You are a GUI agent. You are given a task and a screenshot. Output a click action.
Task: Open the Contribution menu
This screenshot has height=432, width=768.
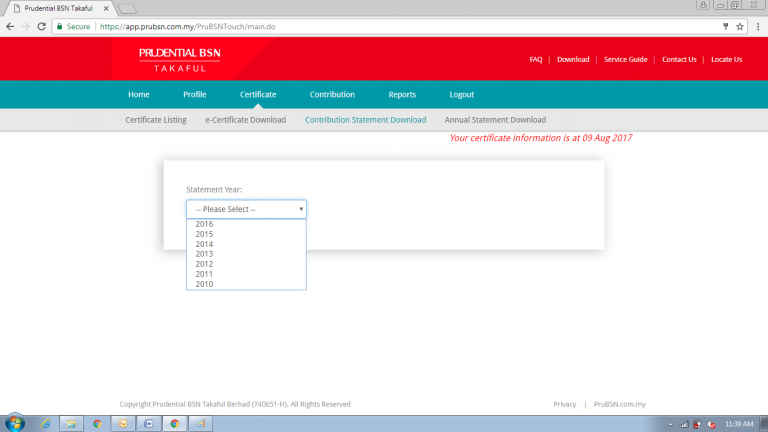pos(332,94)
